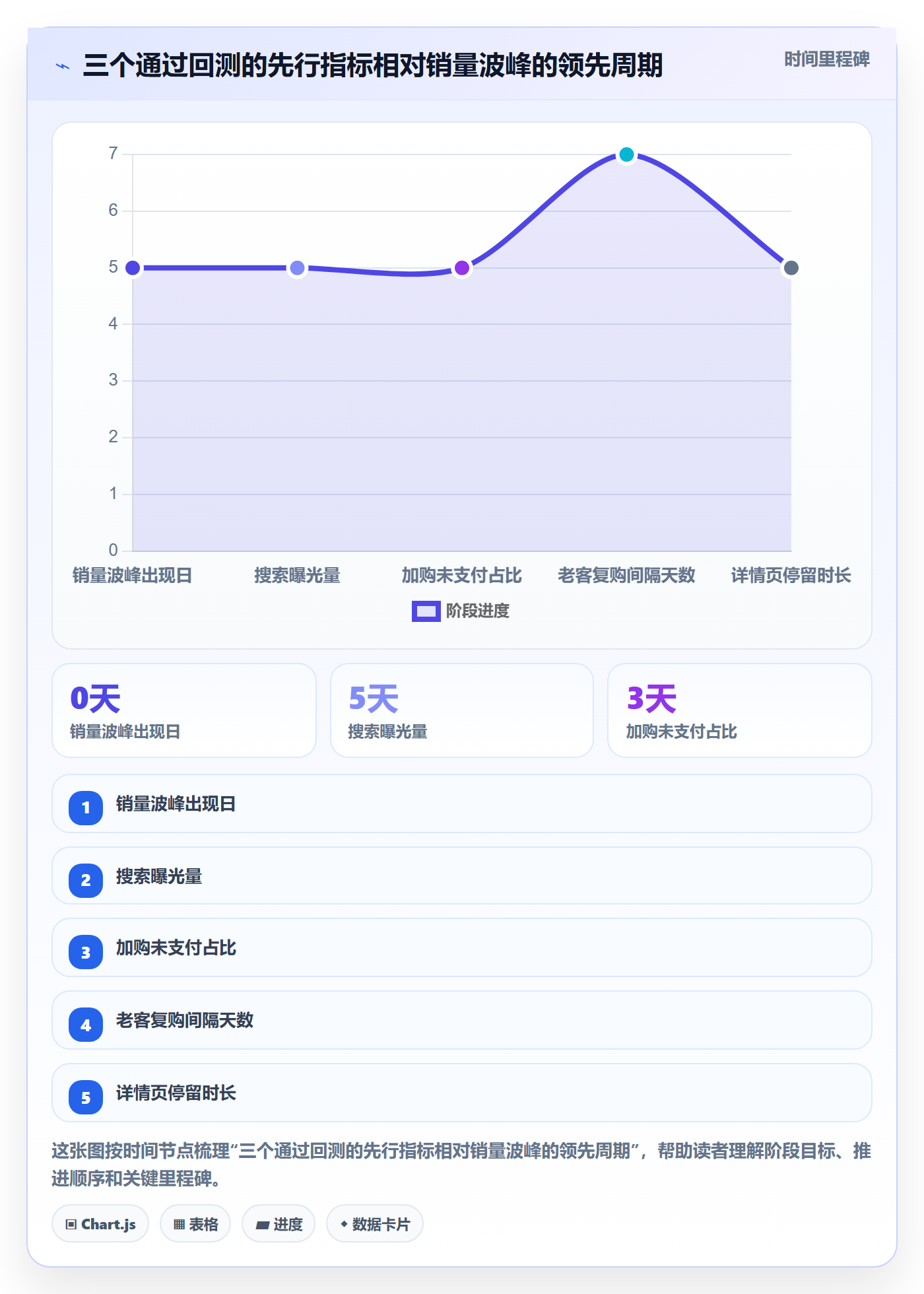The height and width of the screenshot is (1294, 924).
Task: Click the description paragraph starting 这张图按时间节点
Action: pos(462,1165)
